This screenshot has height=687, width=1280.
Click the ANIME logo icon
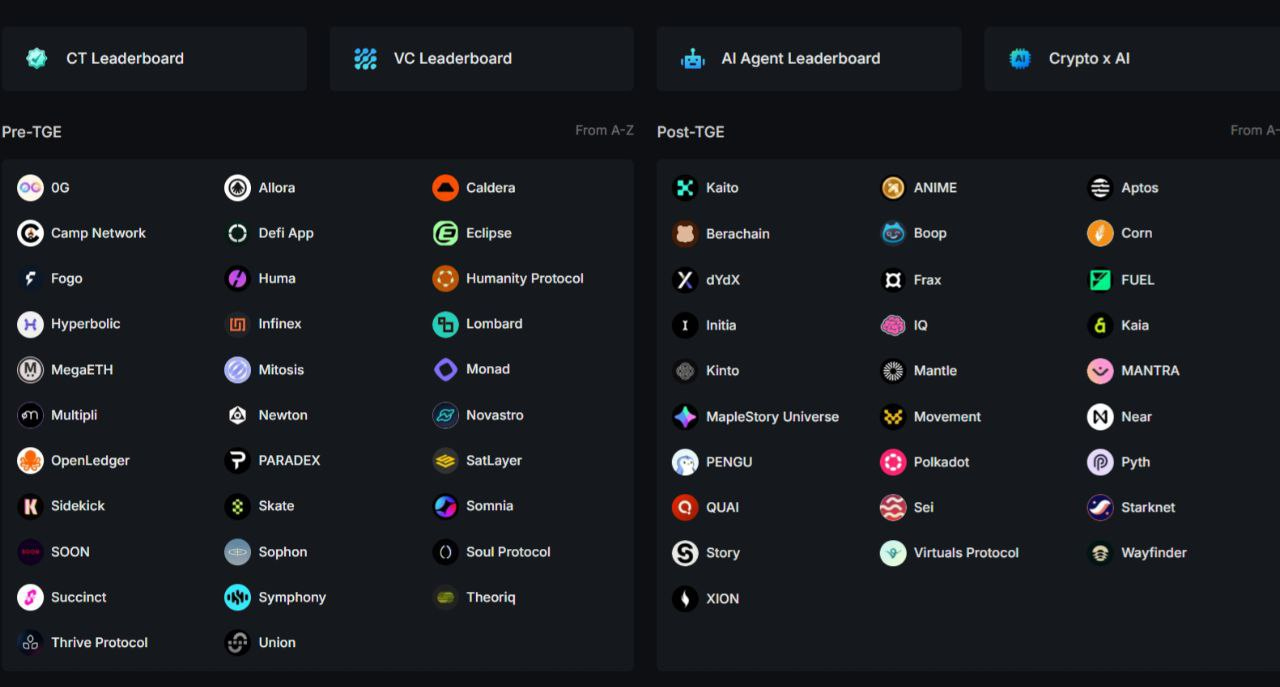(x=893, y=187)
